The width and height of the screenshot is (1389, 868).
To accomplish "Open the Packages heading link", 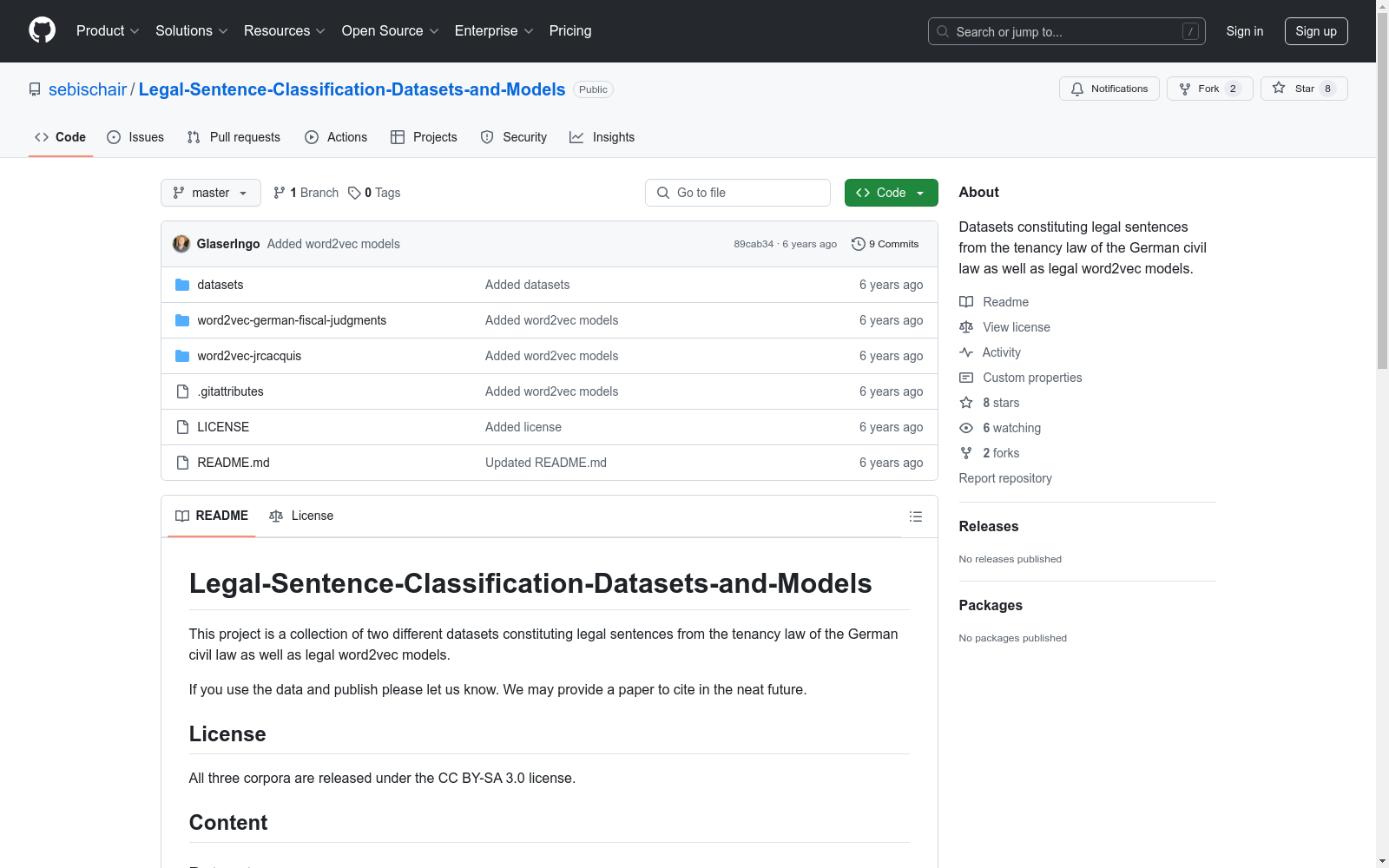I will pyautogui.click(x=991, y=605).
